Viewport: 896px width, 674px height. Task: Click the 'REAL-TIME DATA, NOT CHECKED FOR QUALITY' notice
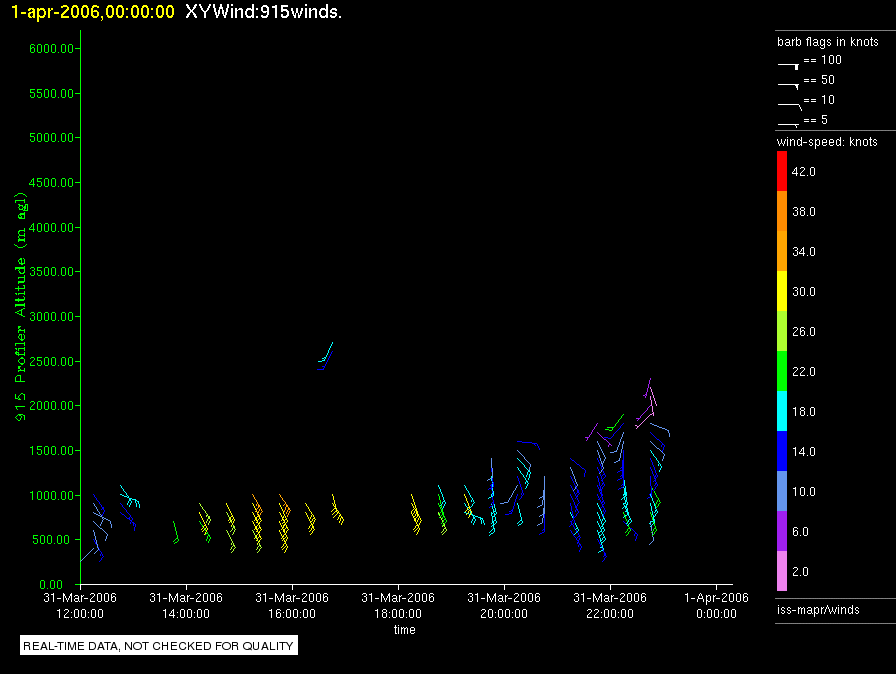coord(158,646)
